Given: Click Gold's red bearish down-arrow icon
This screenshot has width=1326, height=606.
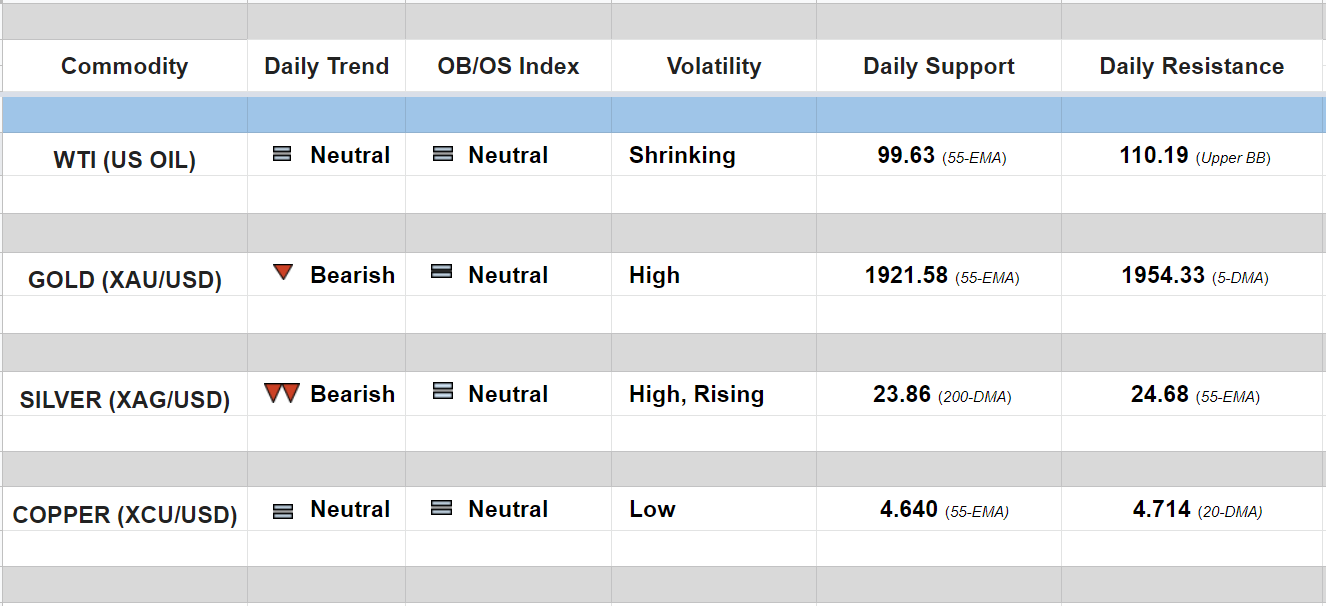Looking at the screenshot, I should (x=283, y=272).
